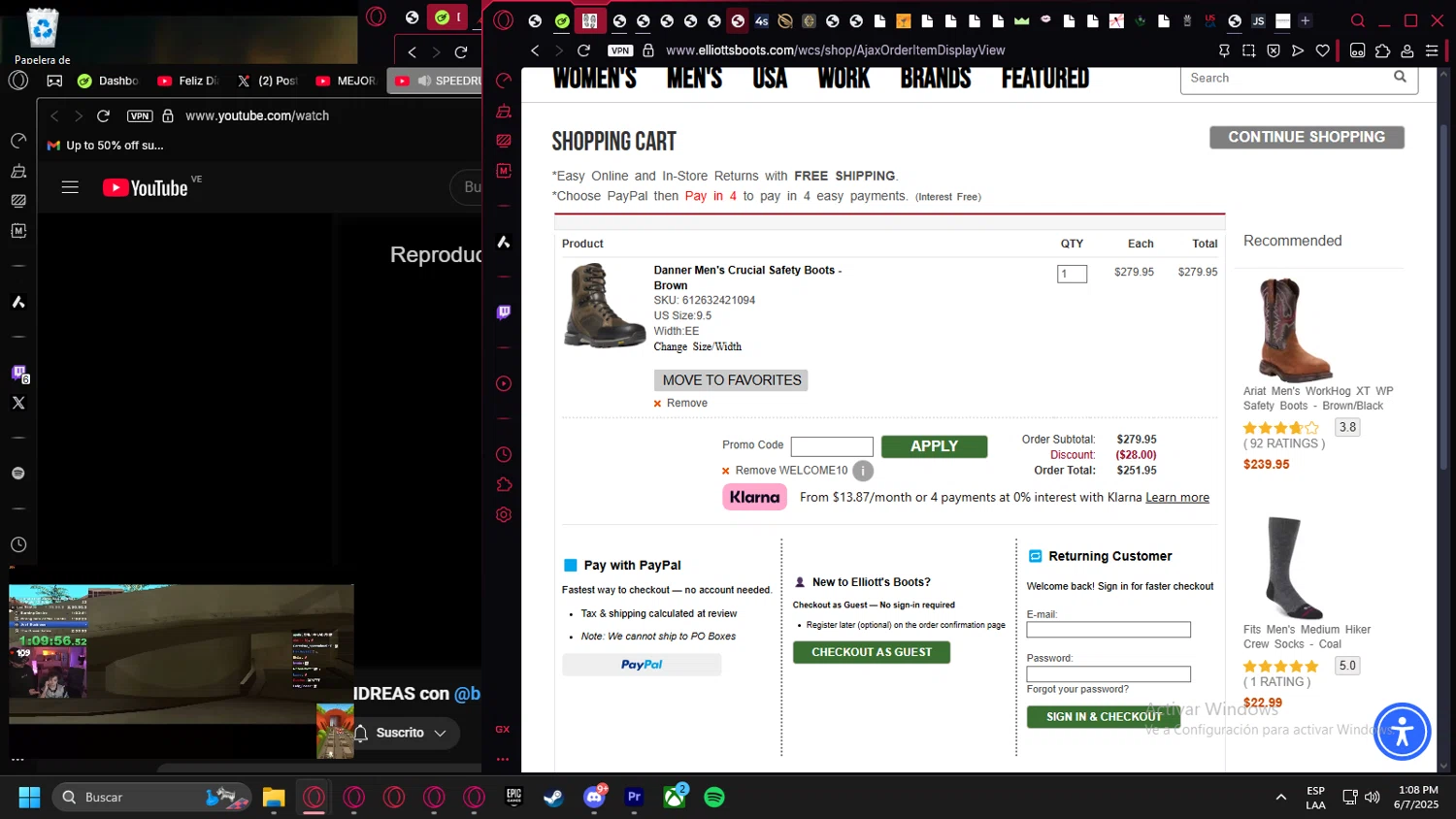Open Settings gear in front Opera sidebar
Image resolution: width=1456 pixels, height=819 pixels.
pos(504,514)
